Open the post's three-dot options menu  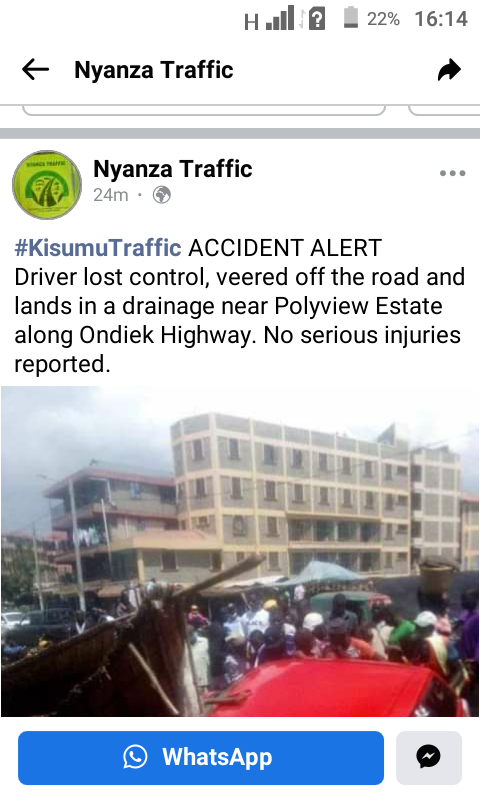452,173
